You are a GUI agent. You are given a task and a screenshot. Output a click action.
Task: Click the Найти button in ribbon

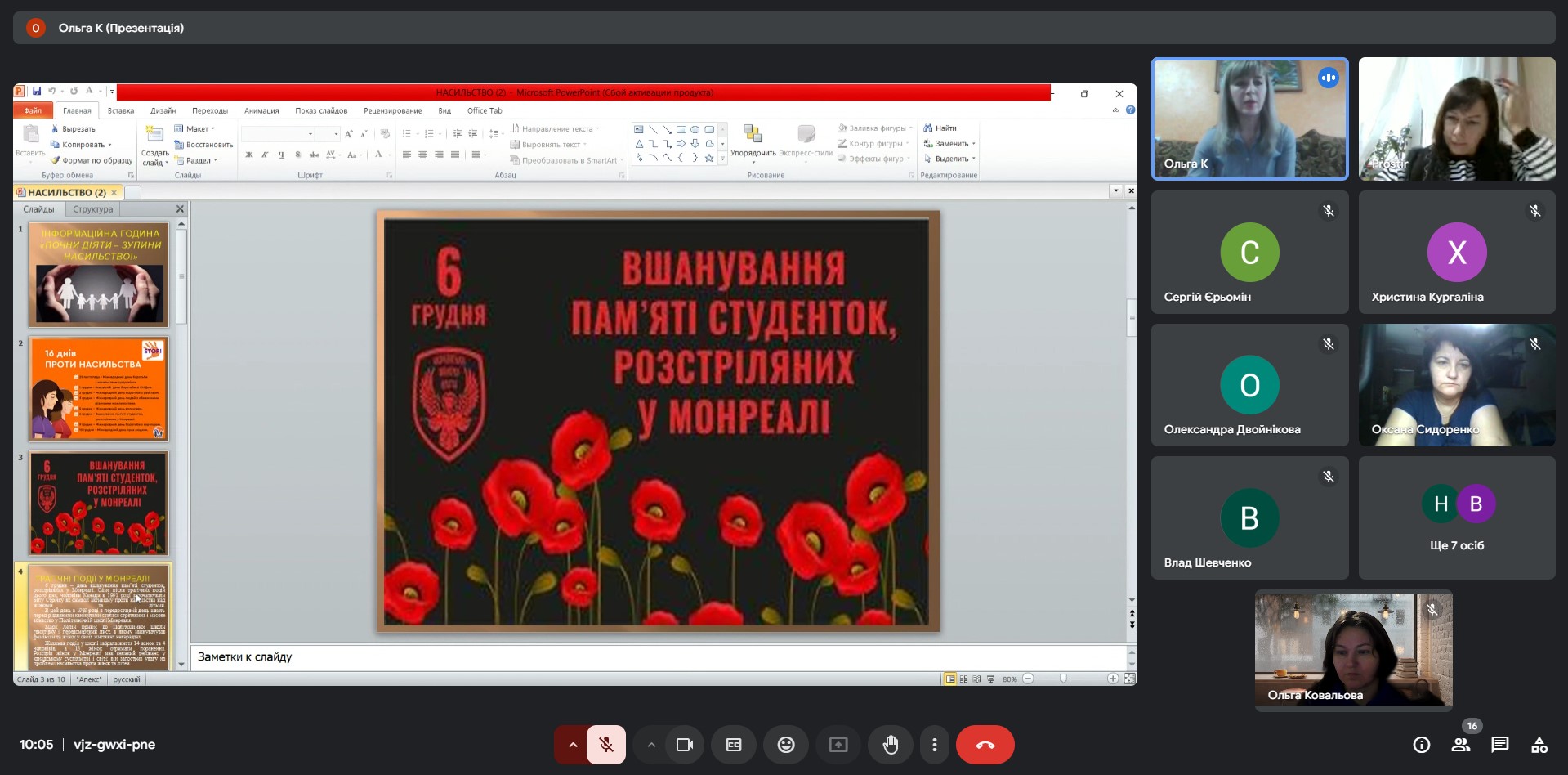pos(940,128)
